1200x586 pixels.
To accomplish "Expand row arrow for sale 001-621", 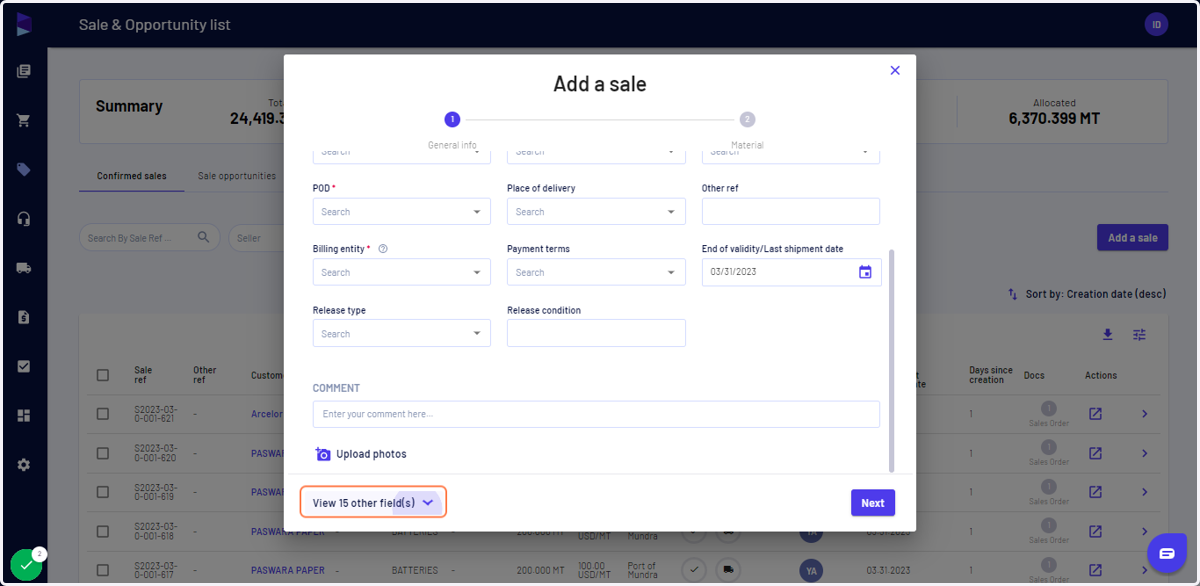I will pyautogui.click(x=1145, y=414).
